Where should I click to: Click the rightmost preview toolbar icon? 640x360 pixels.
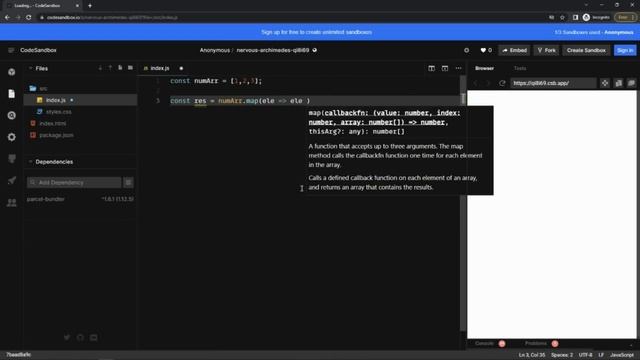631,83
